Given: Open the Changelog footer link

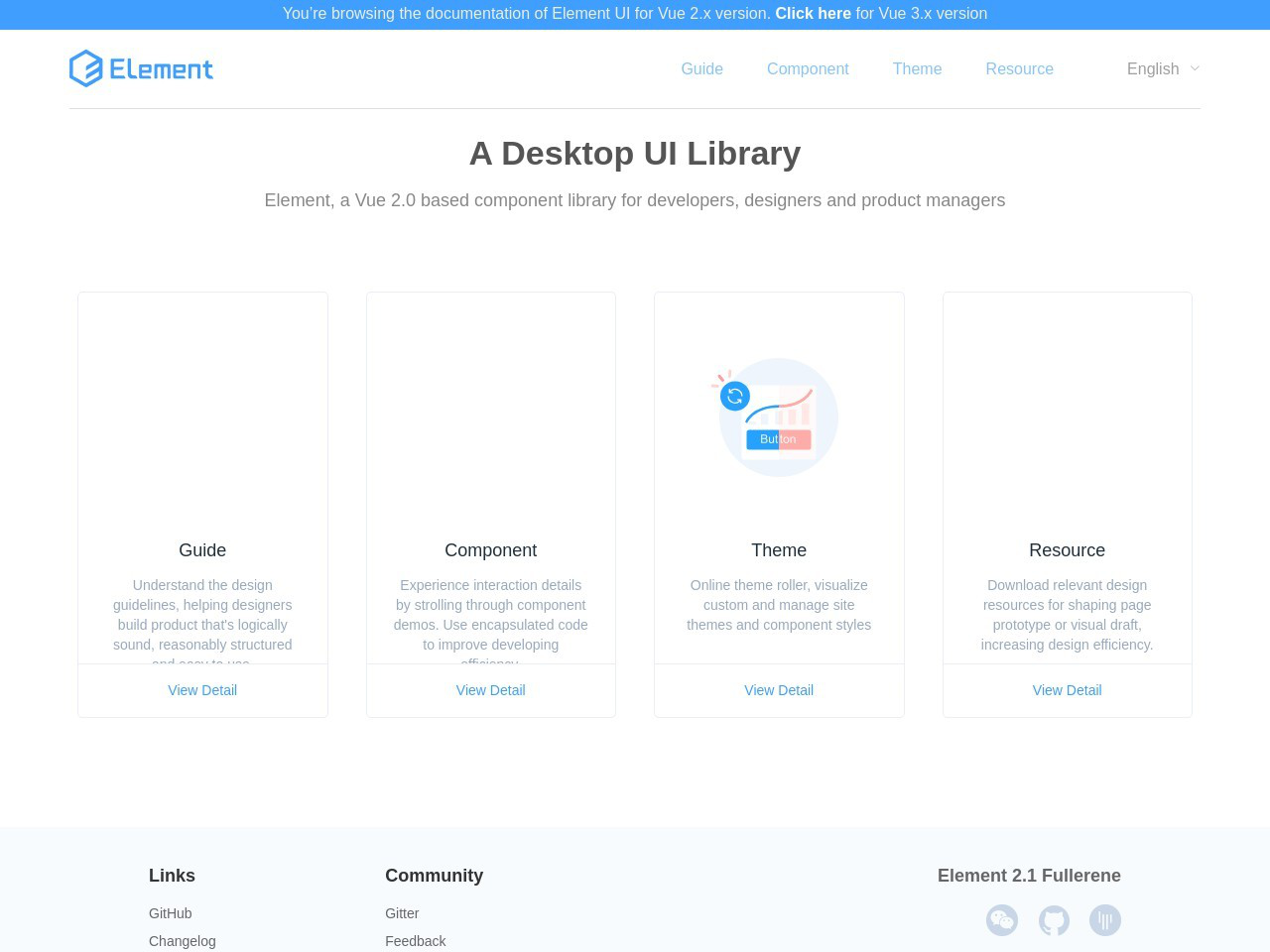Looking at the screenshot, I should pyautogui.click(x=183, y=941).
